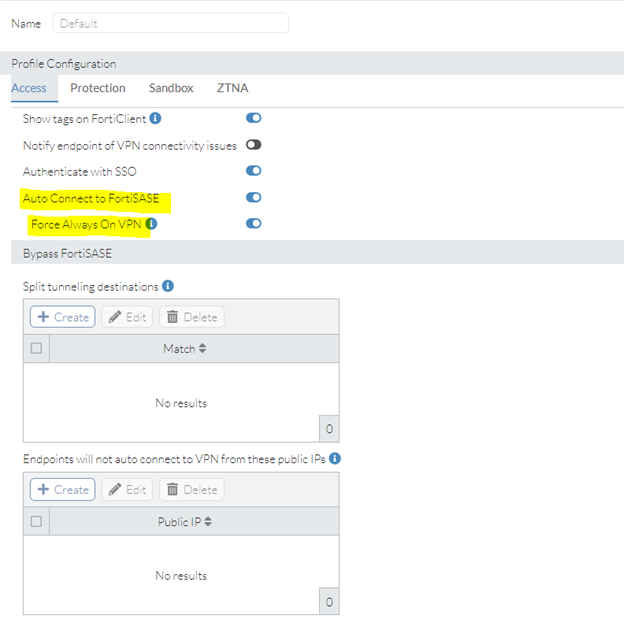Image resolution: width=624 pixels, height=634 pixels.
Task: Click Delete in the public IPs toolbar
Action: pos(191,490)
